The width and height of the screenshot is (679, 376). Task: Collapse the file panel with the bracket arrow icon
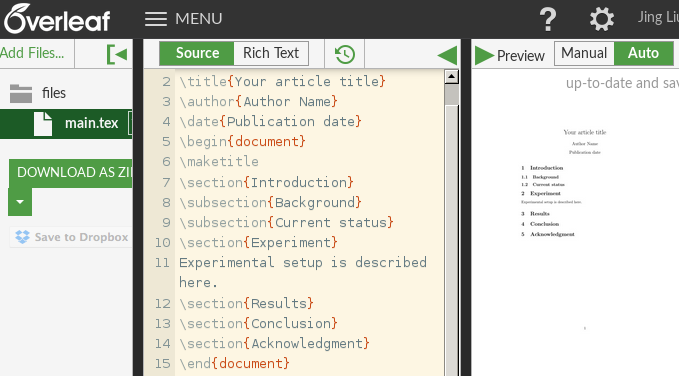tap(116, 54)
